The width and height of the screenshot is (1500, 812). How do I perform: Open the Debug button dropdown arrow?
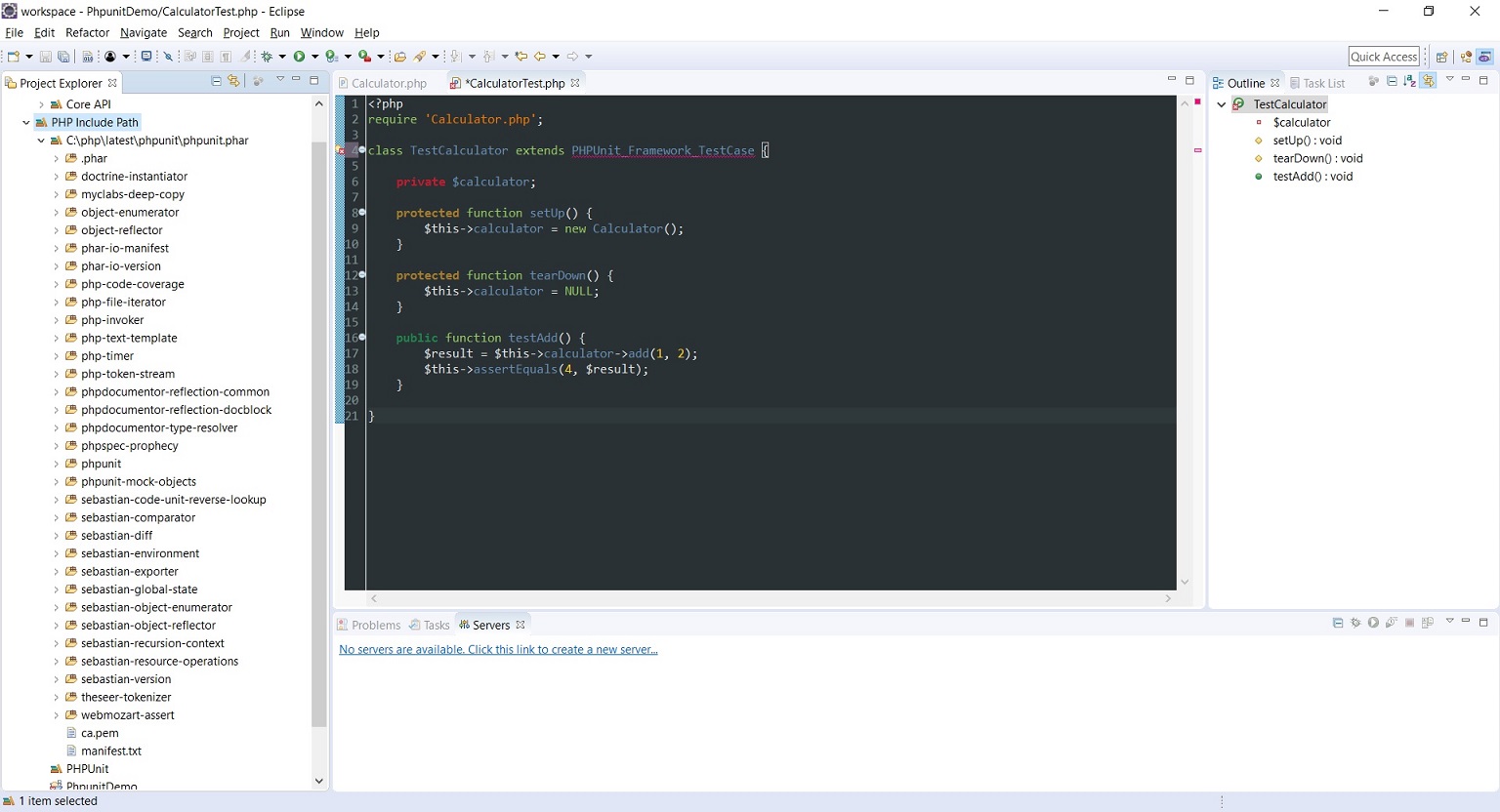click(x=282, y=57)
